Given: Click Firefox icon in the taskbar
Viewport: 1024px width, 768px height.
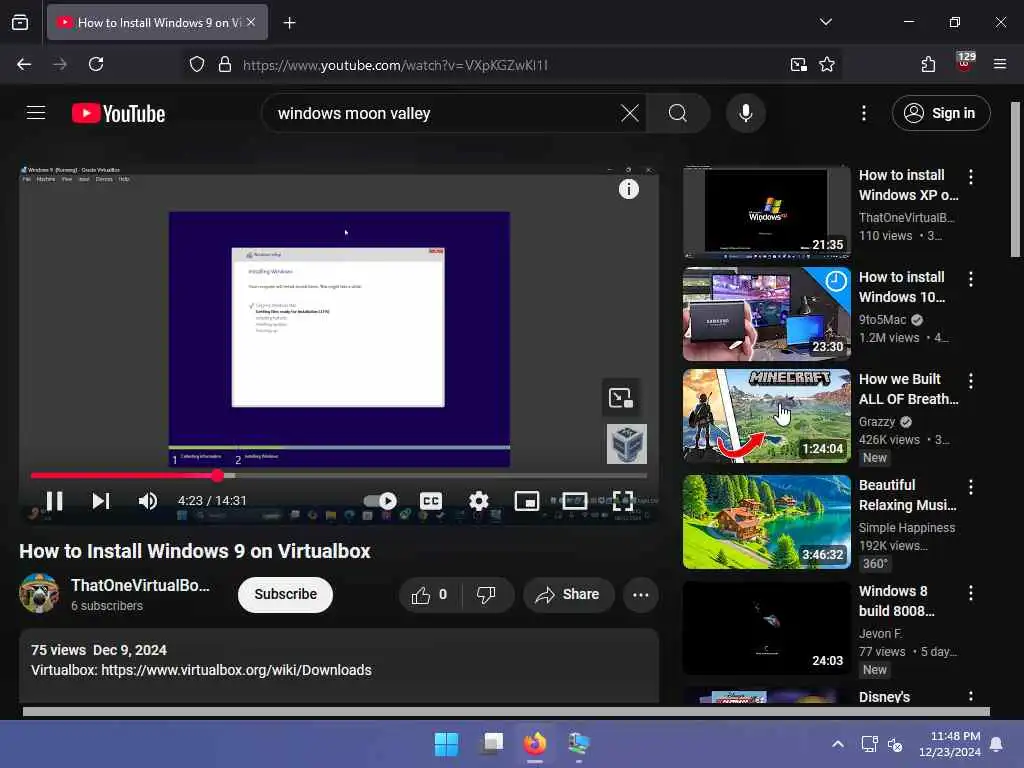Looking at the screenshot, I should tap(535, 744).
